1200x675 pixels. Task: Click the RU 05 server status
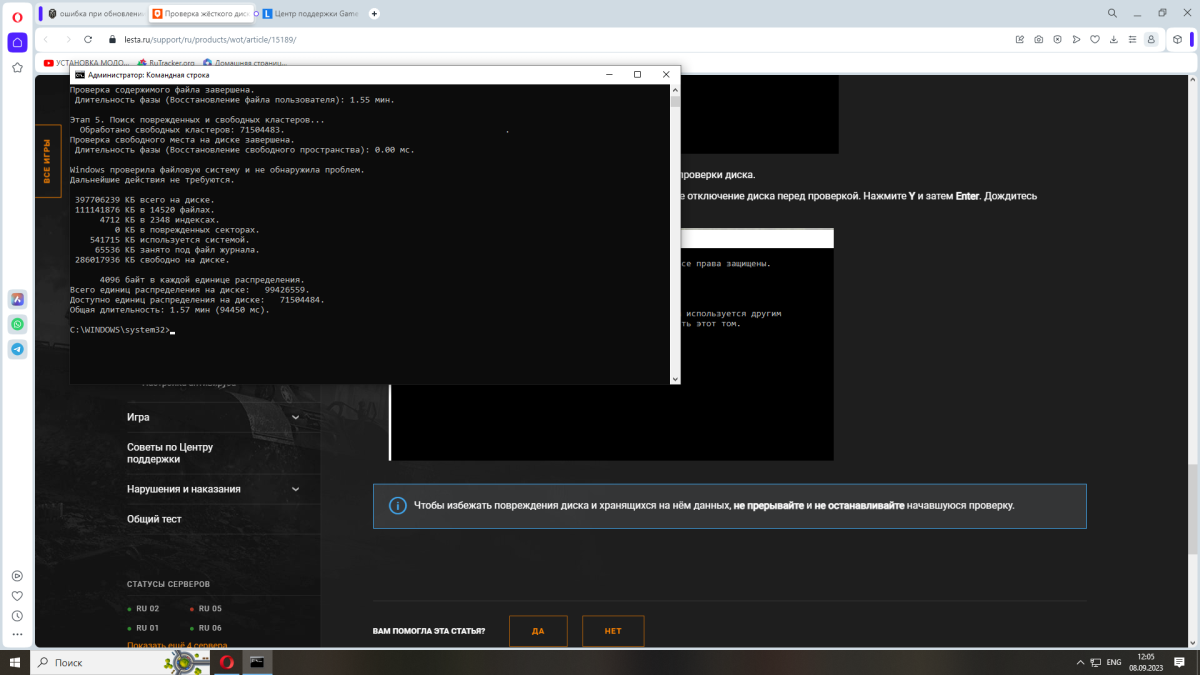pos(205,609)
